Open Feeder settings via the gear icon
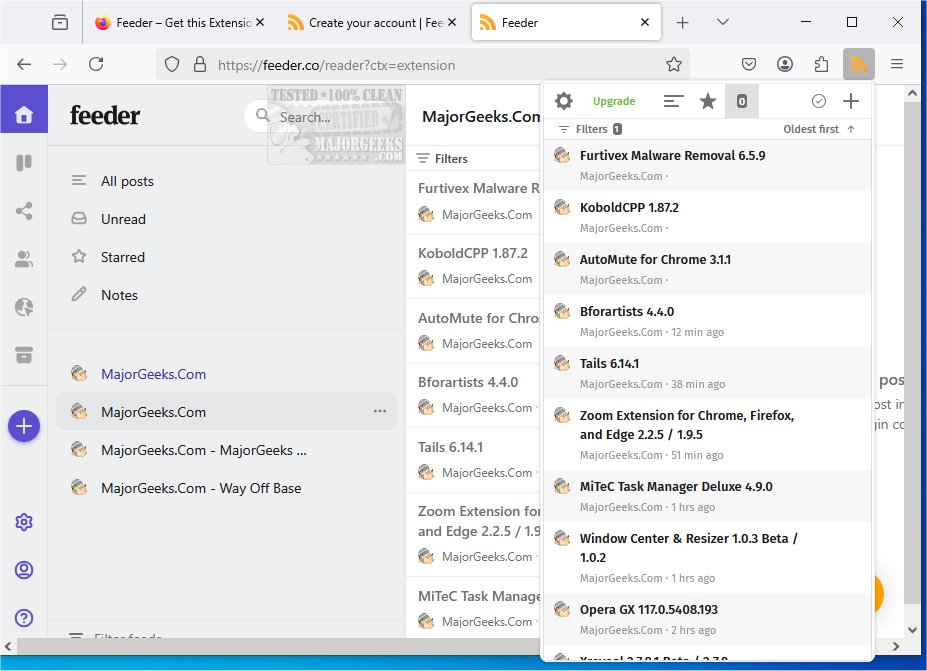This screenshot has height=671, width=927. click(x=563, y=100)
